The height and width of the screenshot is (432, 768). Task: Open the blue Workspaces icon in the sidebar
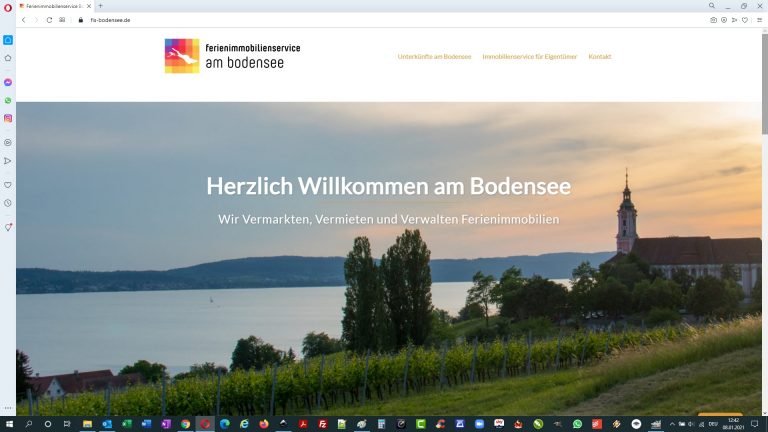pyautogui.click(x=8, y=40)
